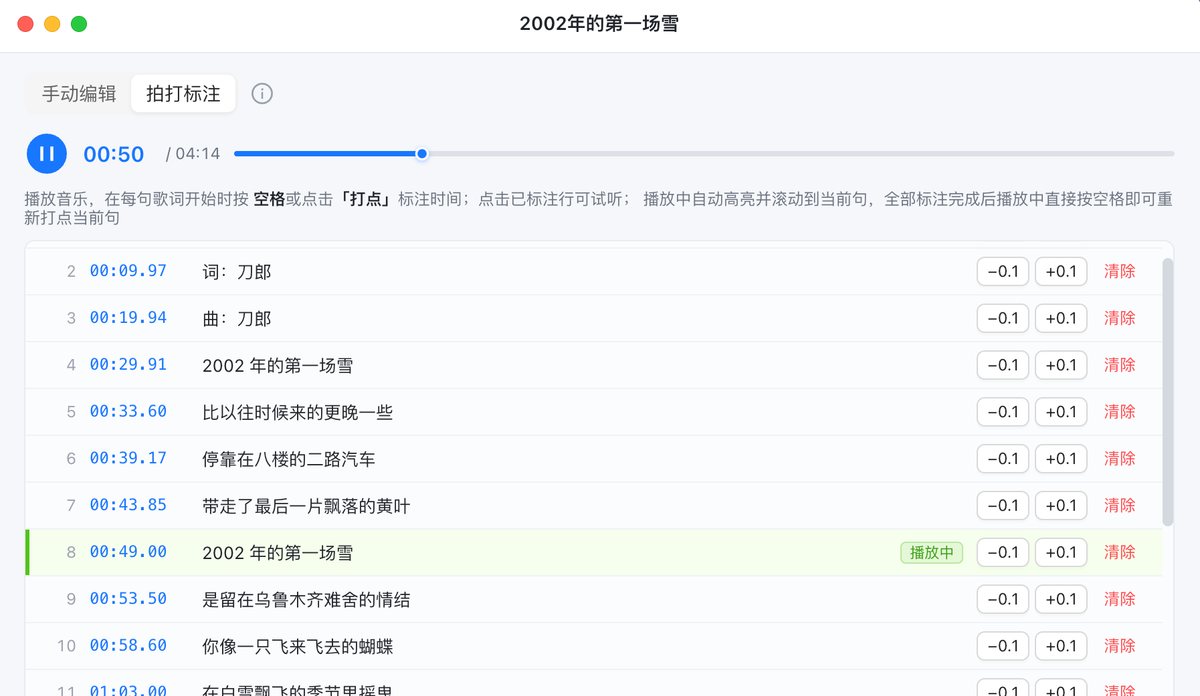The height and width of the screenshot is (696, 1200).
Task: Click timestamp 00:39.17
Action: coord(128,459)
